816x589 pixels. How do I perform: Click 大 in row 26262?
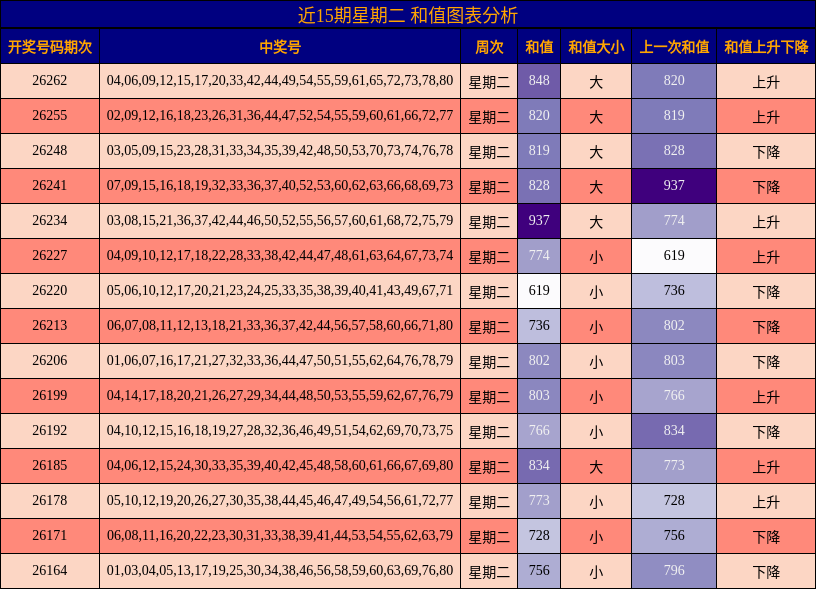[596, 82]
